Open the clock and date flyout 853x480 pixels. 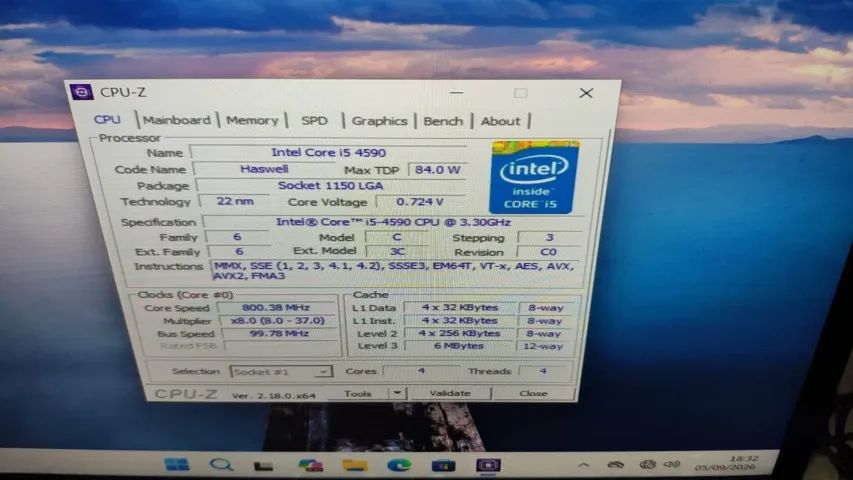click(727, 463)
